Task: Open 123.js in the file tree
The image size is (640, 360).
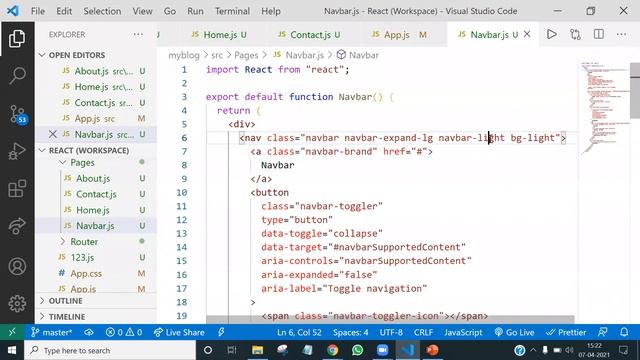Action: pyautogui.click(x=82, y=258)
